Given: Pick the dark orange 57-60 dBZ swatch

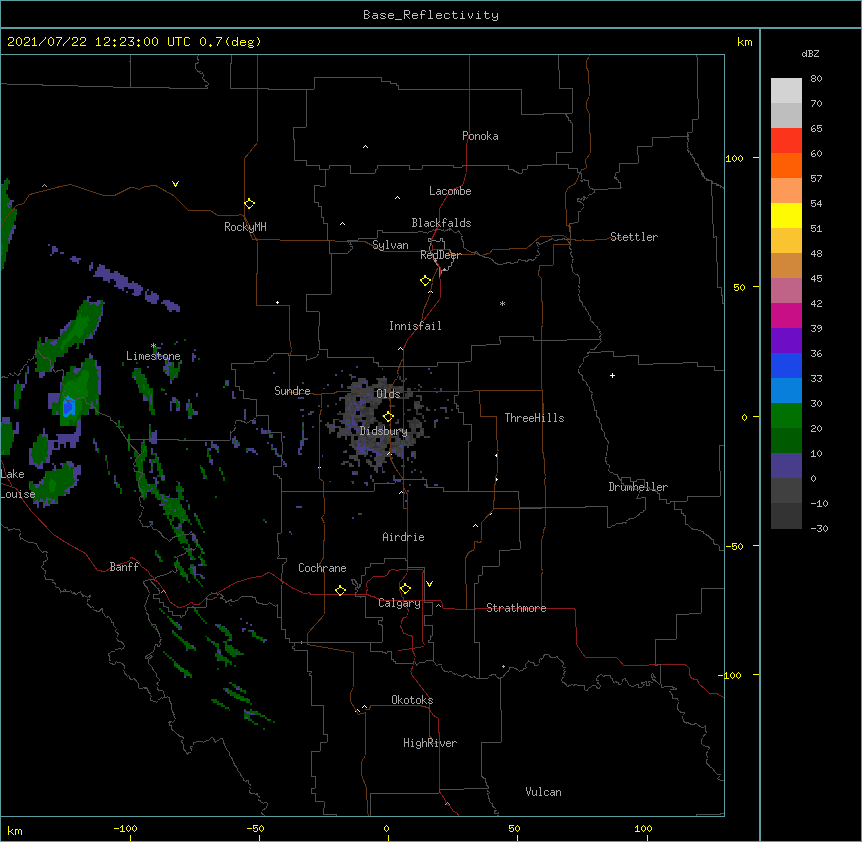Looking at the screenshot, I should (x=786, y=165).
